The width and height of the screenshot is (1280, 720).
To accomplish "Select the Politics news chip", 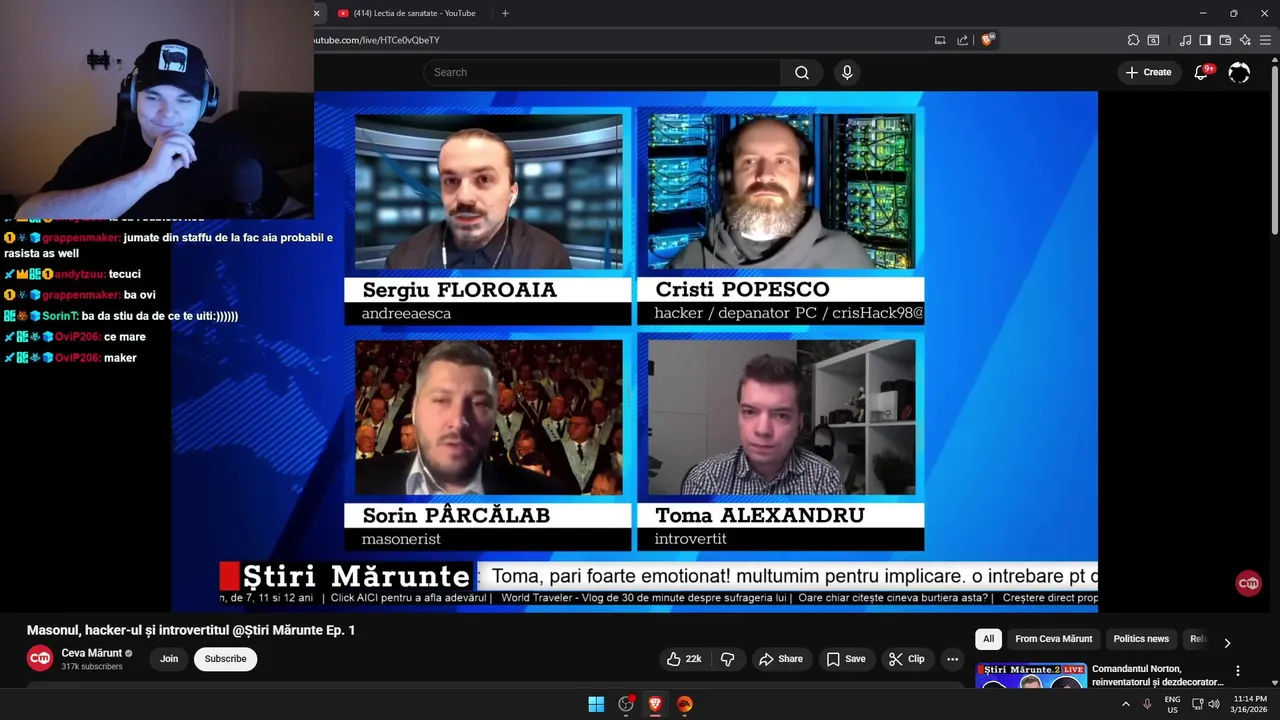I will pyautogui.click(x=1141, y=639).
